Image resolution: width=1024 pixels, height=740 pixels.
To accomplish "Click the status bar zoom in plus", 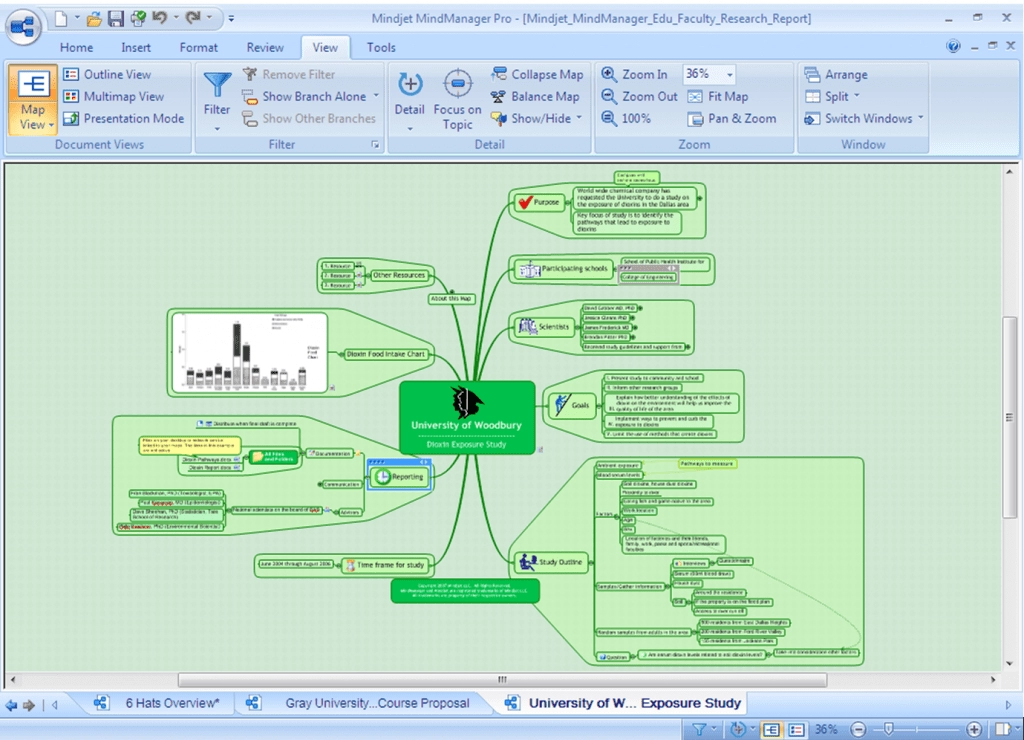I will 974,730.
